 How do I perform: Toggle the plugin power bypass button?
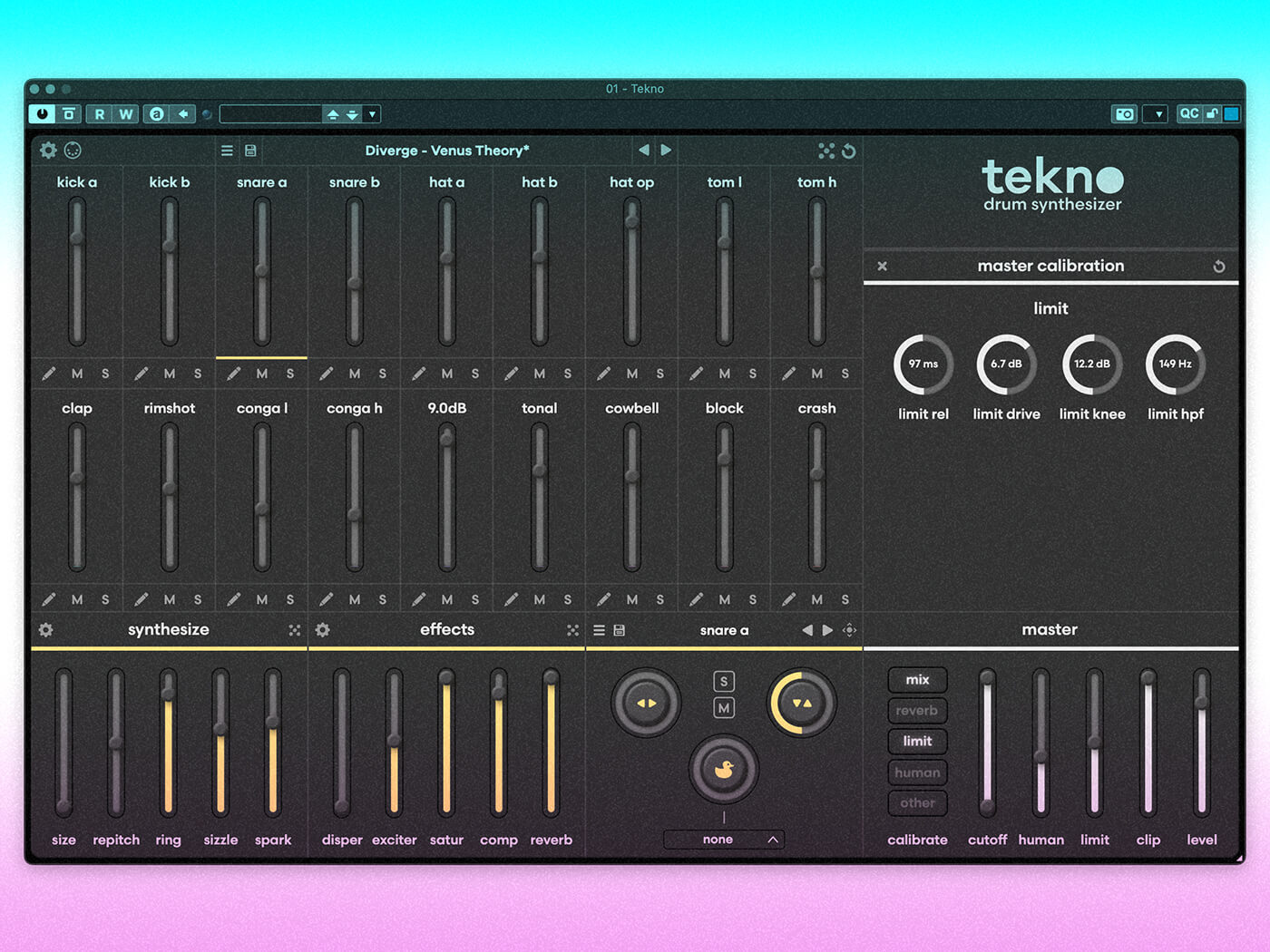(x=42, y=114)
